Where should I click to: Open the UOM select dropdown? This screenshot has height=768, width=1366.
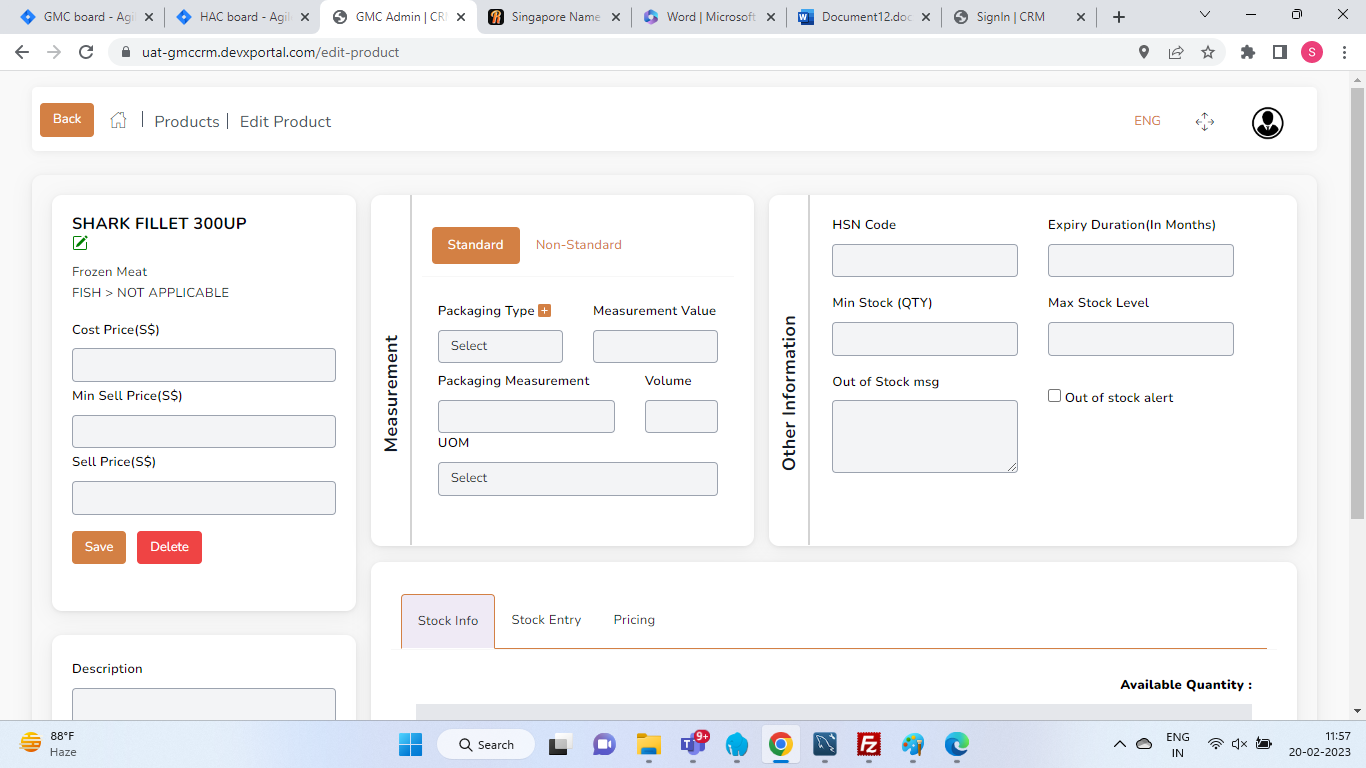577,478
